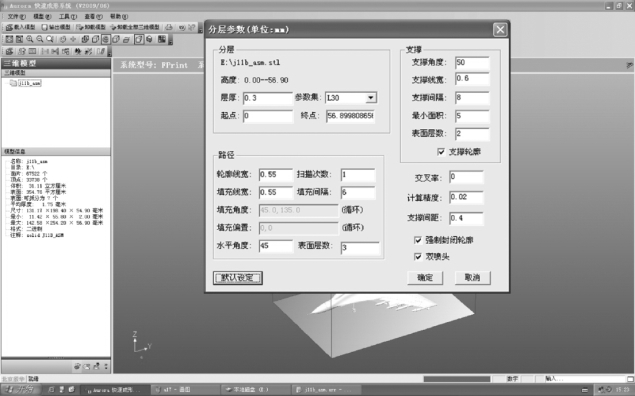Open the 文件 menu
This screenshot has height=396, width=635.
(17, 16)
